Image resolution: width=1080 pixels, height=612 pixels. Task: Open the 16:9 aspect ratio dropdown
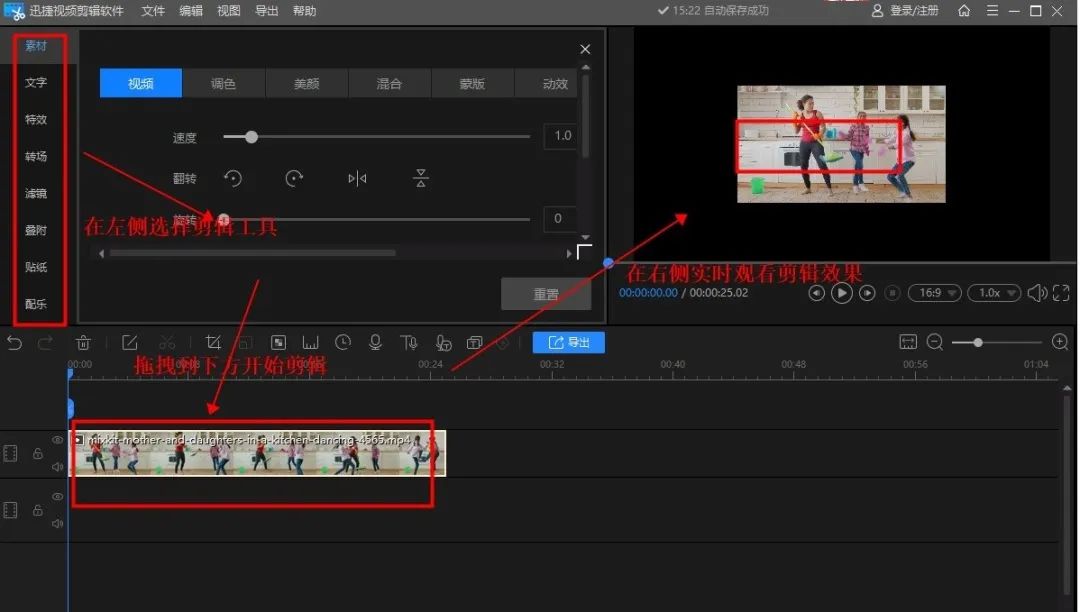[934, 293]
